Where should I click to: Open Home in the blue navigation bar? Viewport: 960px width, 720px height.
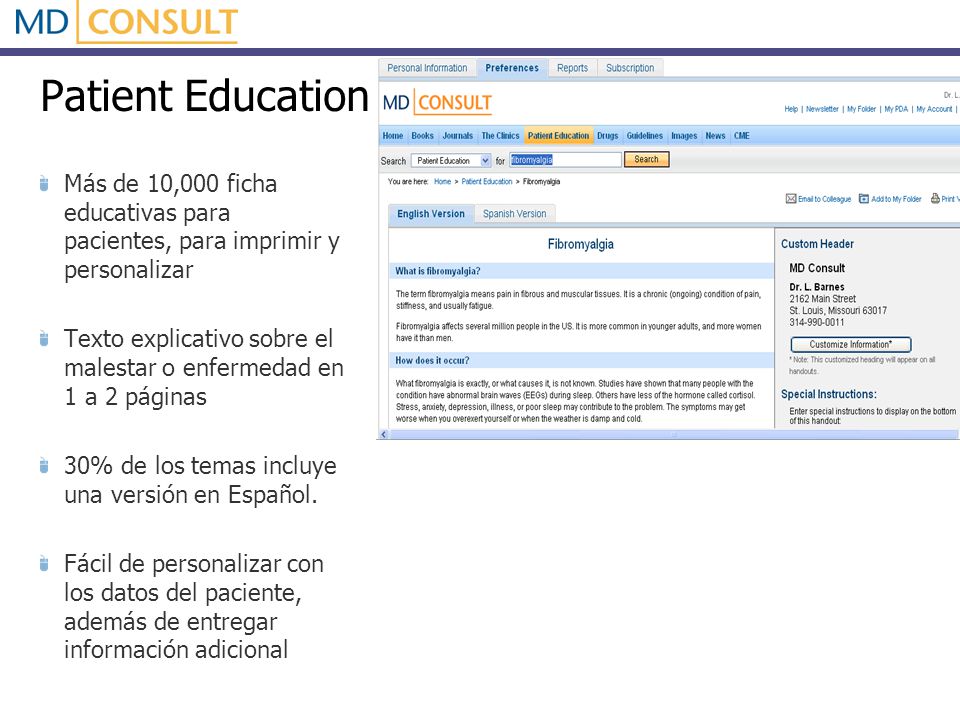click(x=392, y=135)
